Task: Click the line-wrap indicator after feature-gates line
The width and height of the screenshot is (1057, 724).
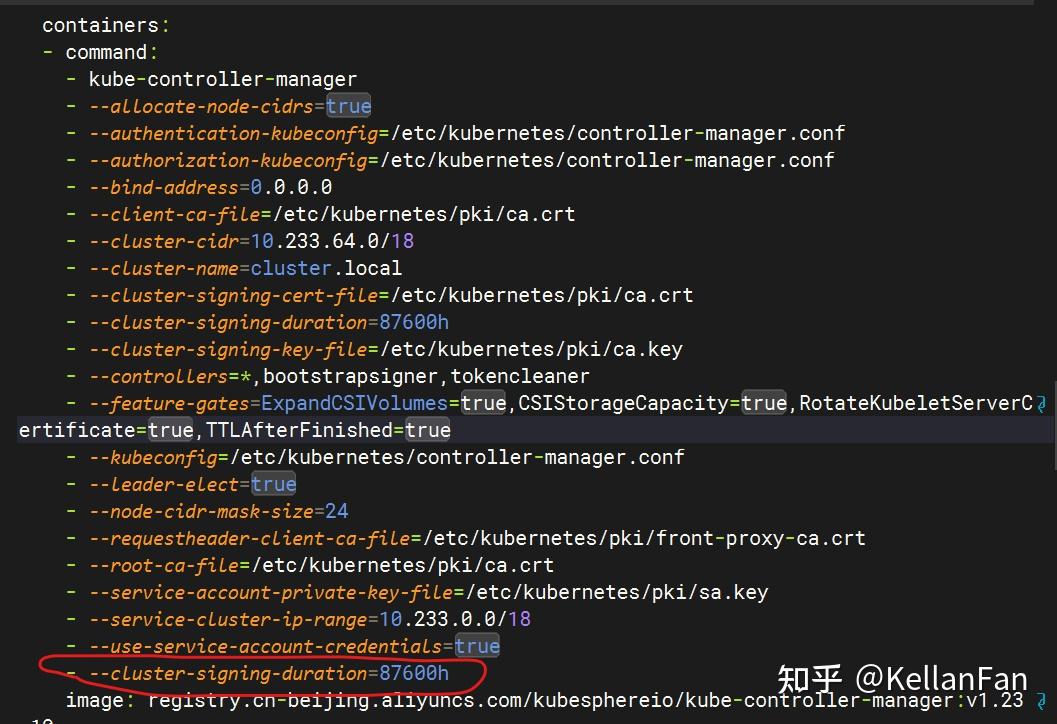Action: 1043,403
